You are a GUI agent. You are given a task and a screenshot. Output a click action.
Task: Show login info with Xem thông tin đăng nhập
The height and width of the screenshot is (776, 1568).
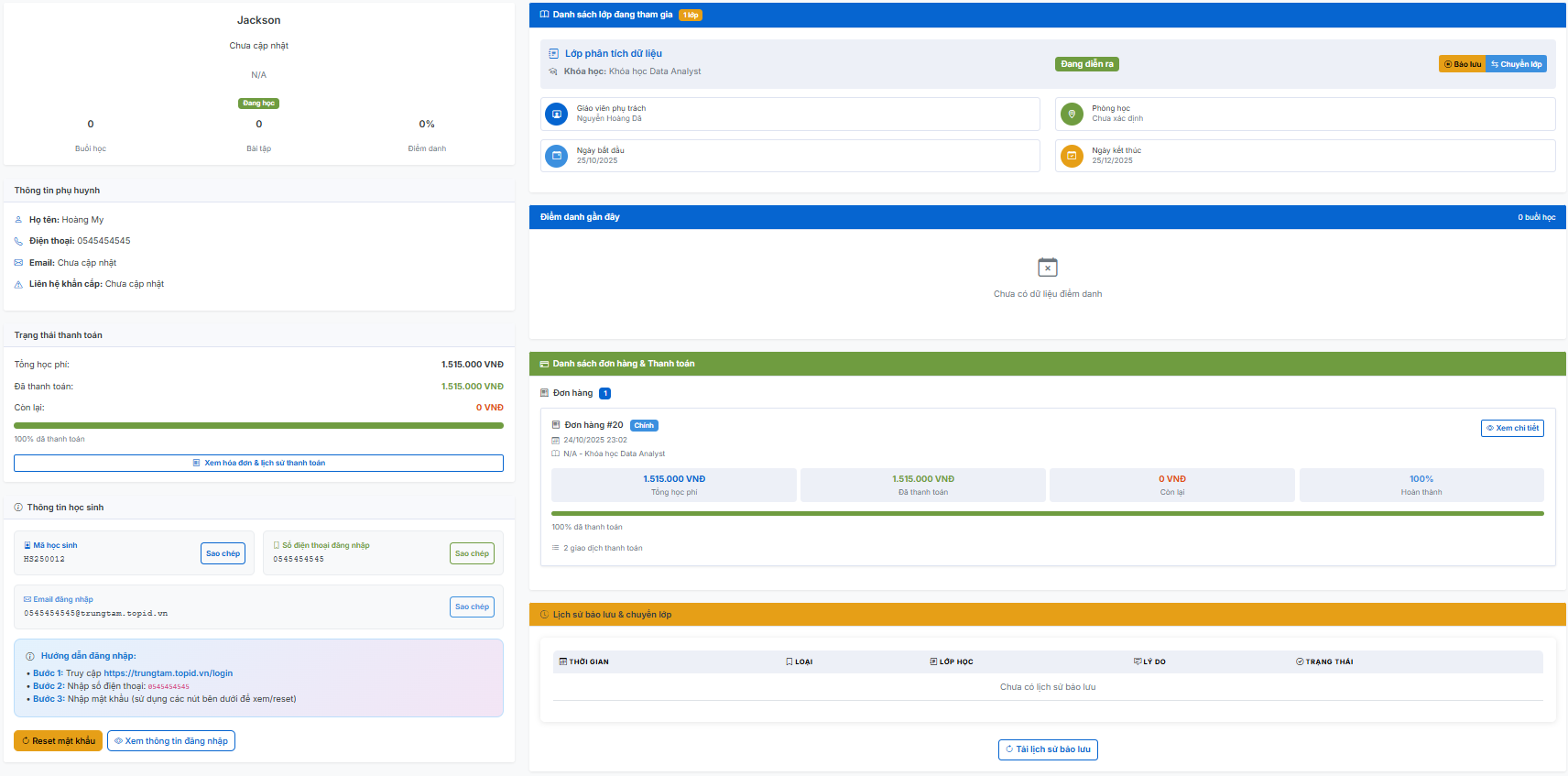pyautogui.click(x=171, y=741)
